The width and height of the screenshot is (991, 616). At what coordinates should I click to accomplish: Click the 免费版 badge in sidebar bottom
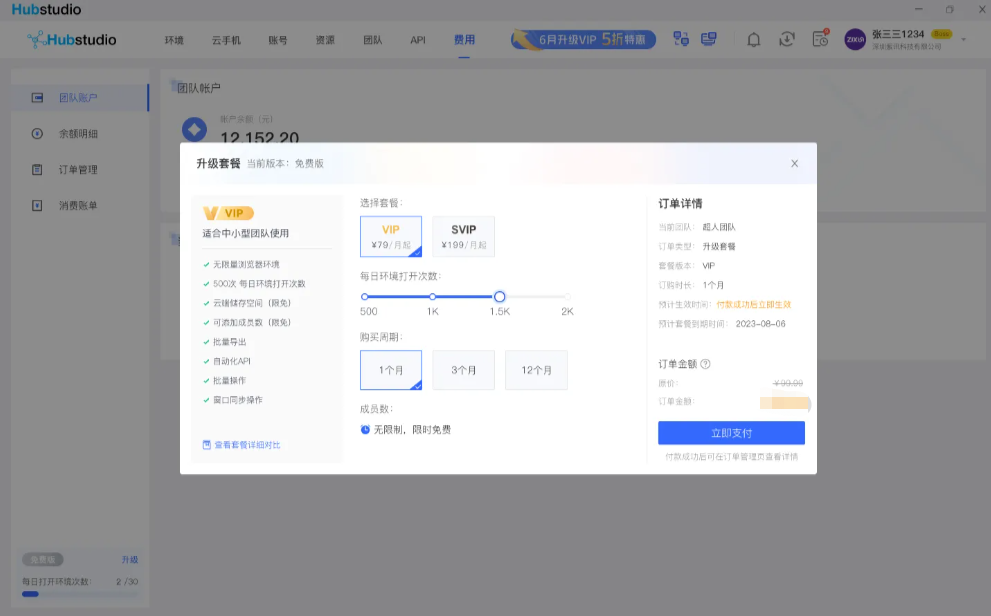pos(43,560)
